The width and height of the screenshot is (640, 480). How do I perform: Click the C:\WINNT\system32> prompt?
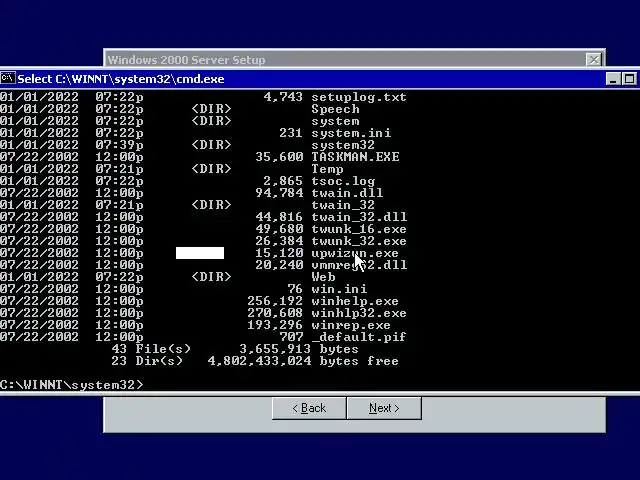pyautogui.click(x=72, y=385)
